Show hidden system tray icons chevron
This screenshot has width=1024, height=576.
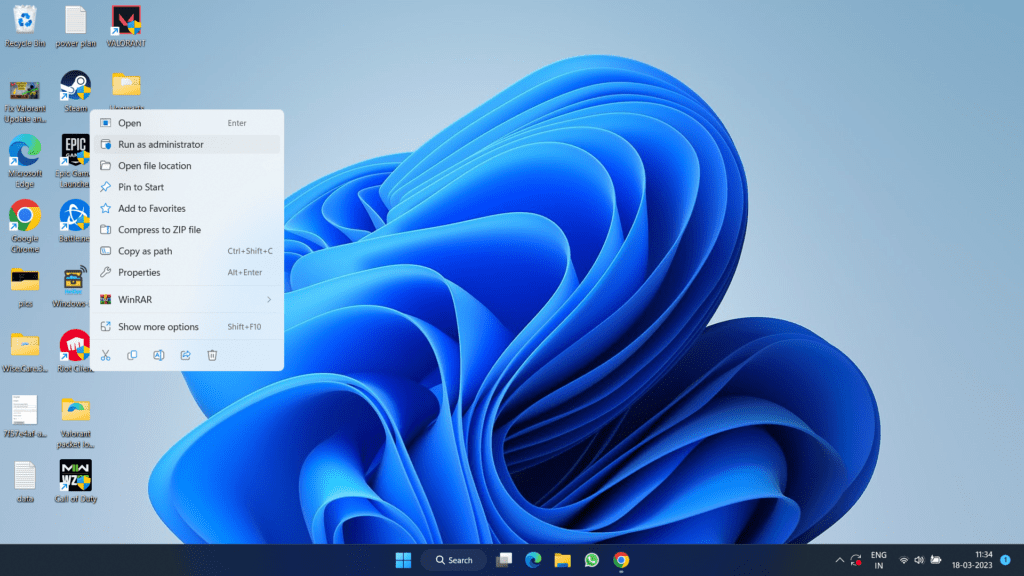(839, 560)
